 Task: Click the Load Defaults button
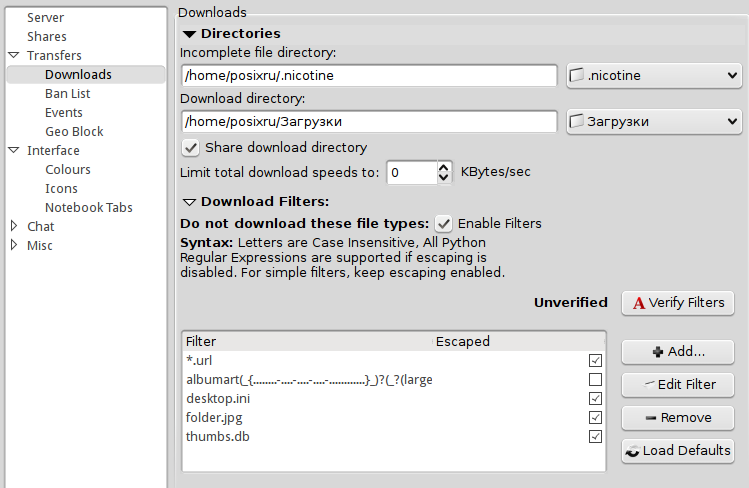pos(678,451)
